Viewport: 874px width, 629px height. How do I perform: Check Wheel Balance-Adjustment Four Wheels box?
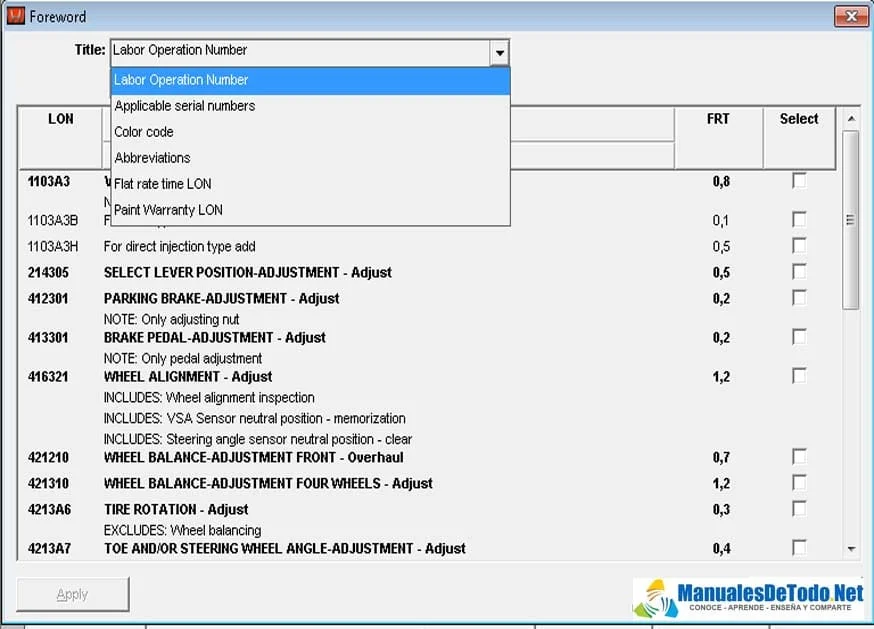tap(799, 482)
